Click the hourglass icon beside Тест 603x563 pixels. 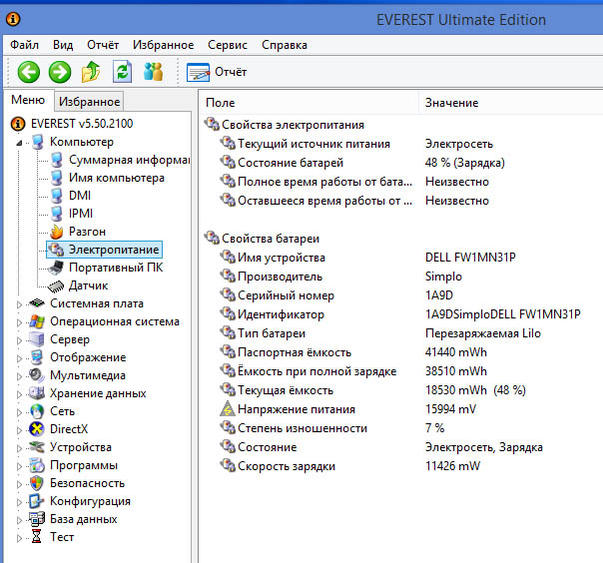point(37,536)
